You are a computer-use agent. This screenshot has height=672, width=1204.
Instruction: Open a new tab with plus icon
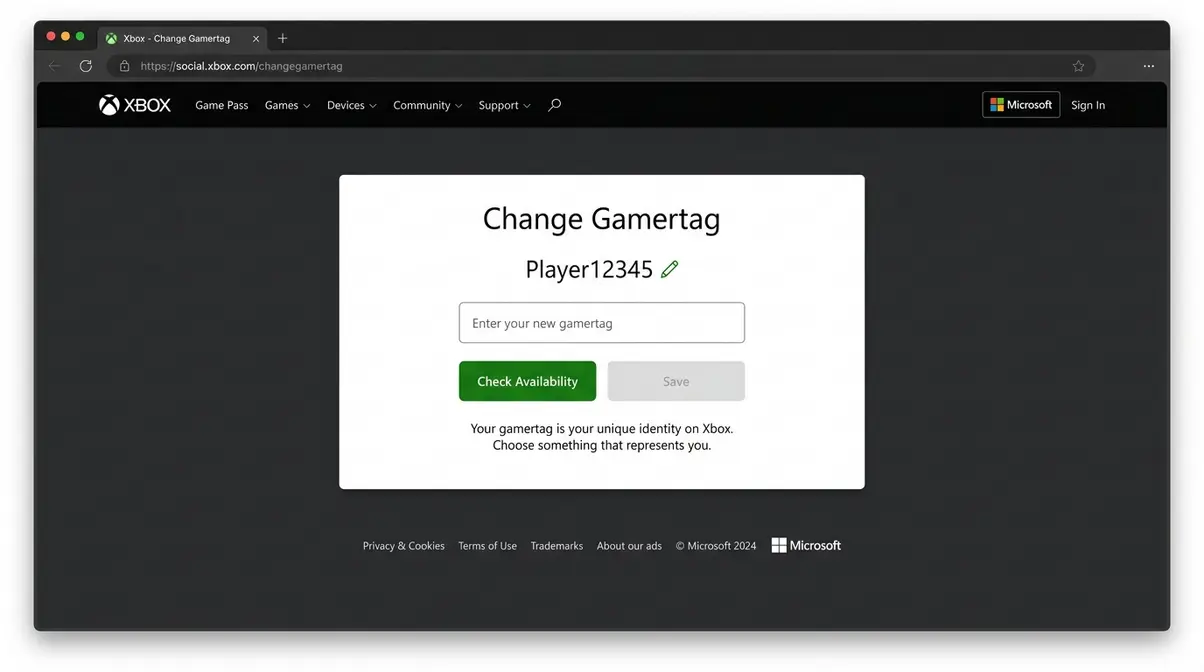click(282, 38)
